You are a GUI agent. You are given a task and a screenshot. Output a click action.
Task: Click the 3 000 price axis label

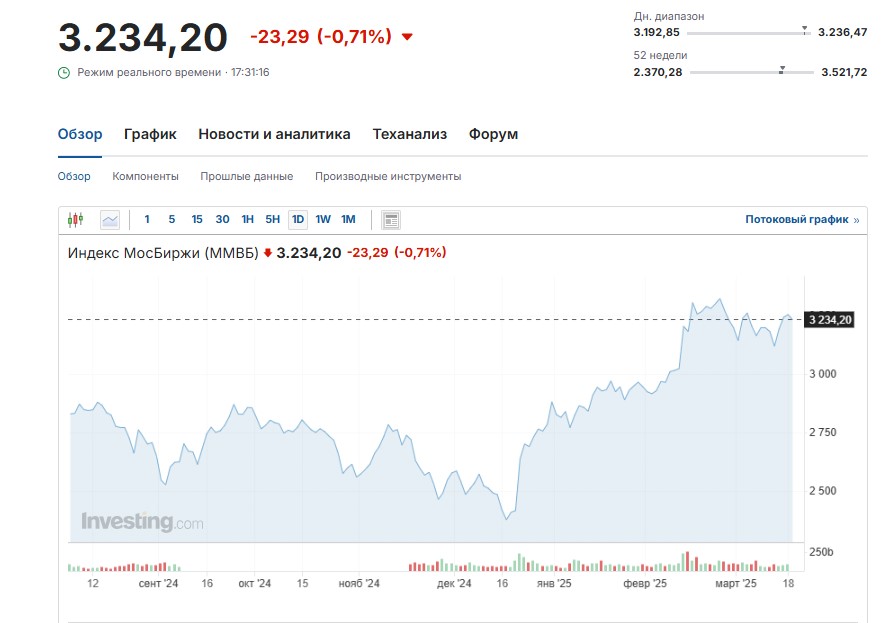823,374
